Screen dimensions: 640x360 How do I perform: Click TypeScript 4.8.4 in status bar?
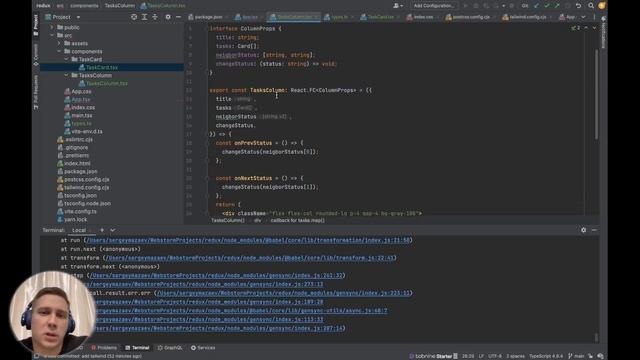coord(546,356)
